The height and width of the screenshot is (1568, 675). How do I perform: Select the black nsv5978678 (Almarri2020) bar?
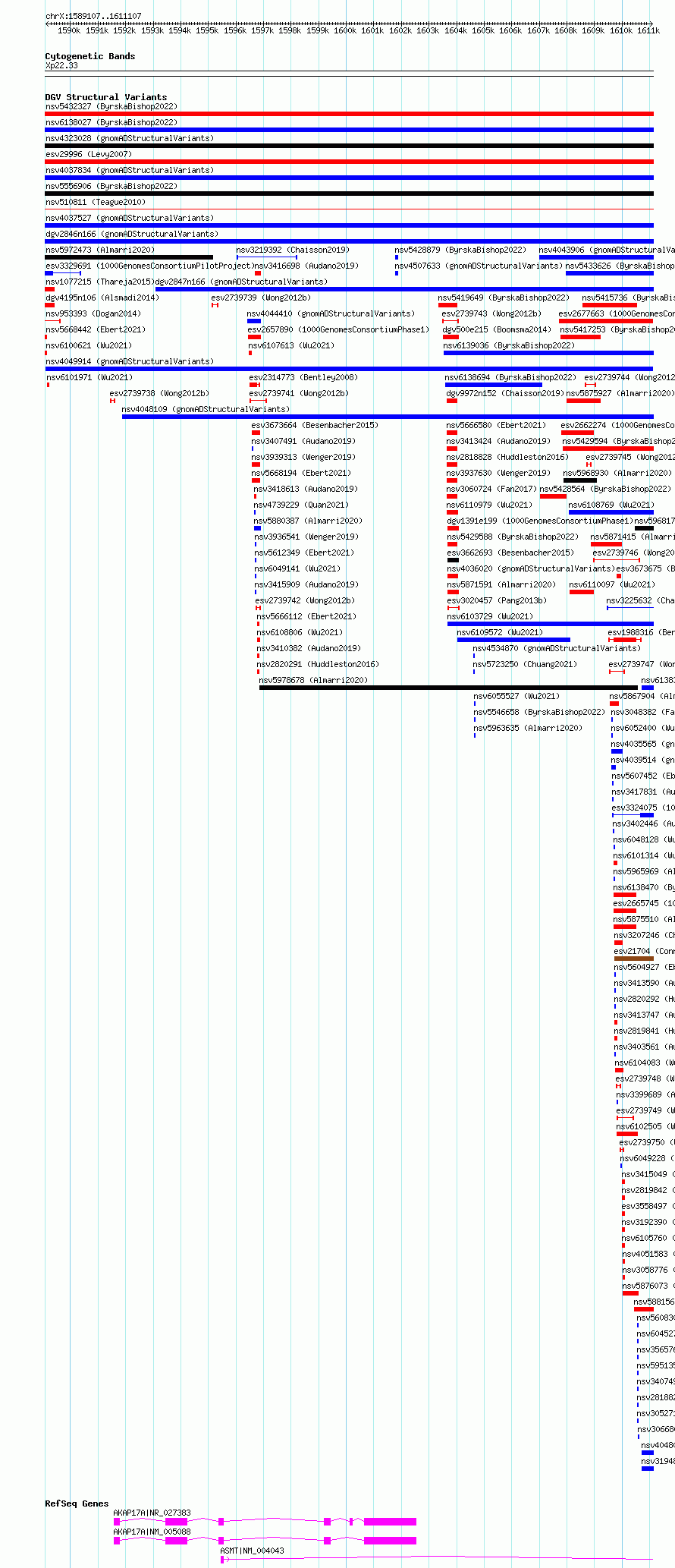tap(448, 688)
